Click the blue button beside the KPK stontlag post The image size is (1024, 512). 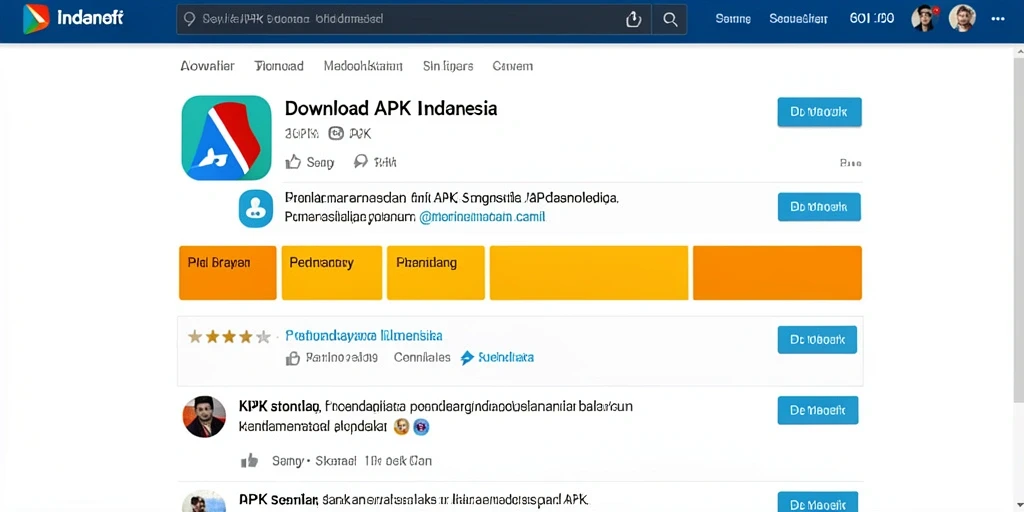[x=818, y=410]
